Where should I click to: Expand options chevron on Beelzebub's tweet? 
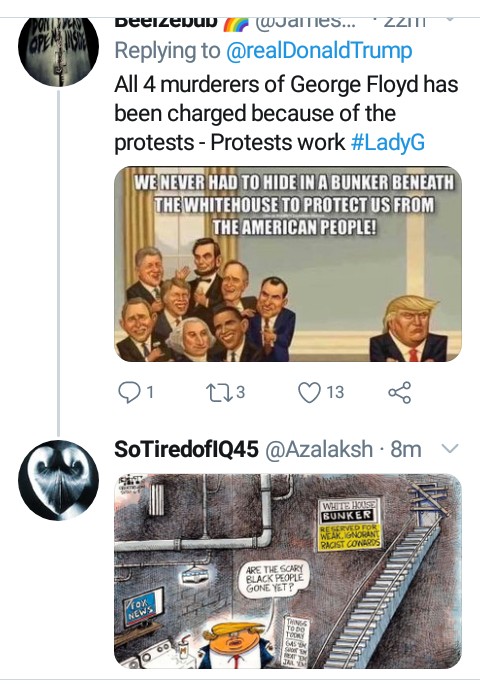pyautogui.click(x=450, y=20)
